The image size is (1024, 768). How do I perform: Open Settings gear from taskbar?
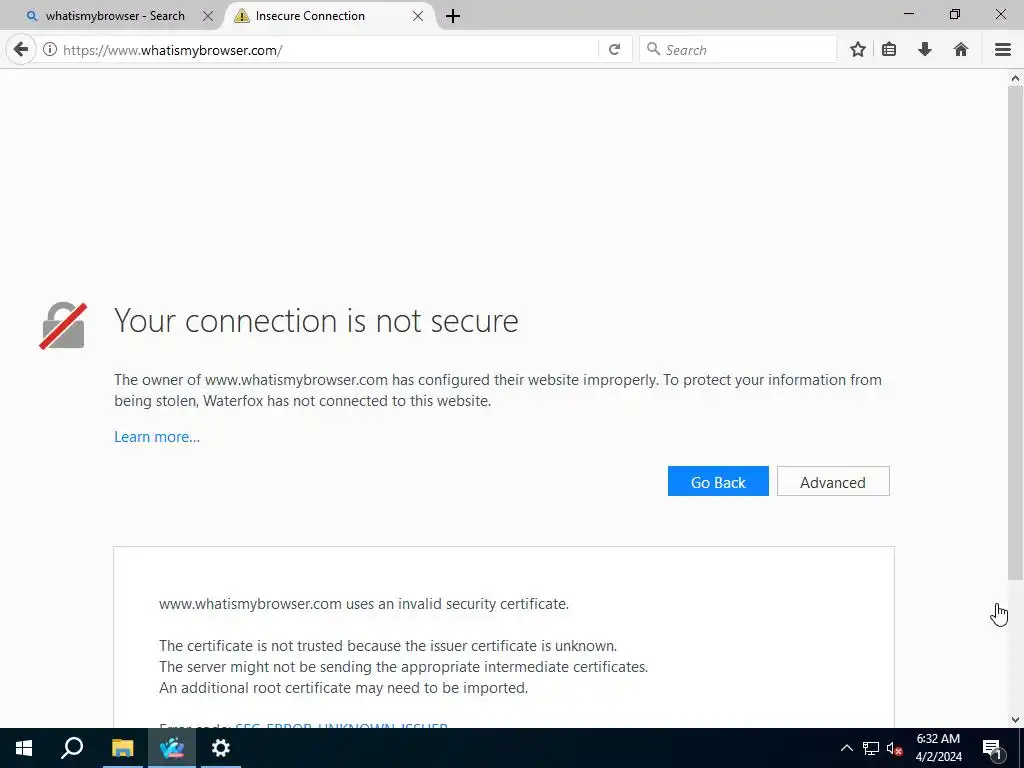pyautogui.click(x=221, y=748)
